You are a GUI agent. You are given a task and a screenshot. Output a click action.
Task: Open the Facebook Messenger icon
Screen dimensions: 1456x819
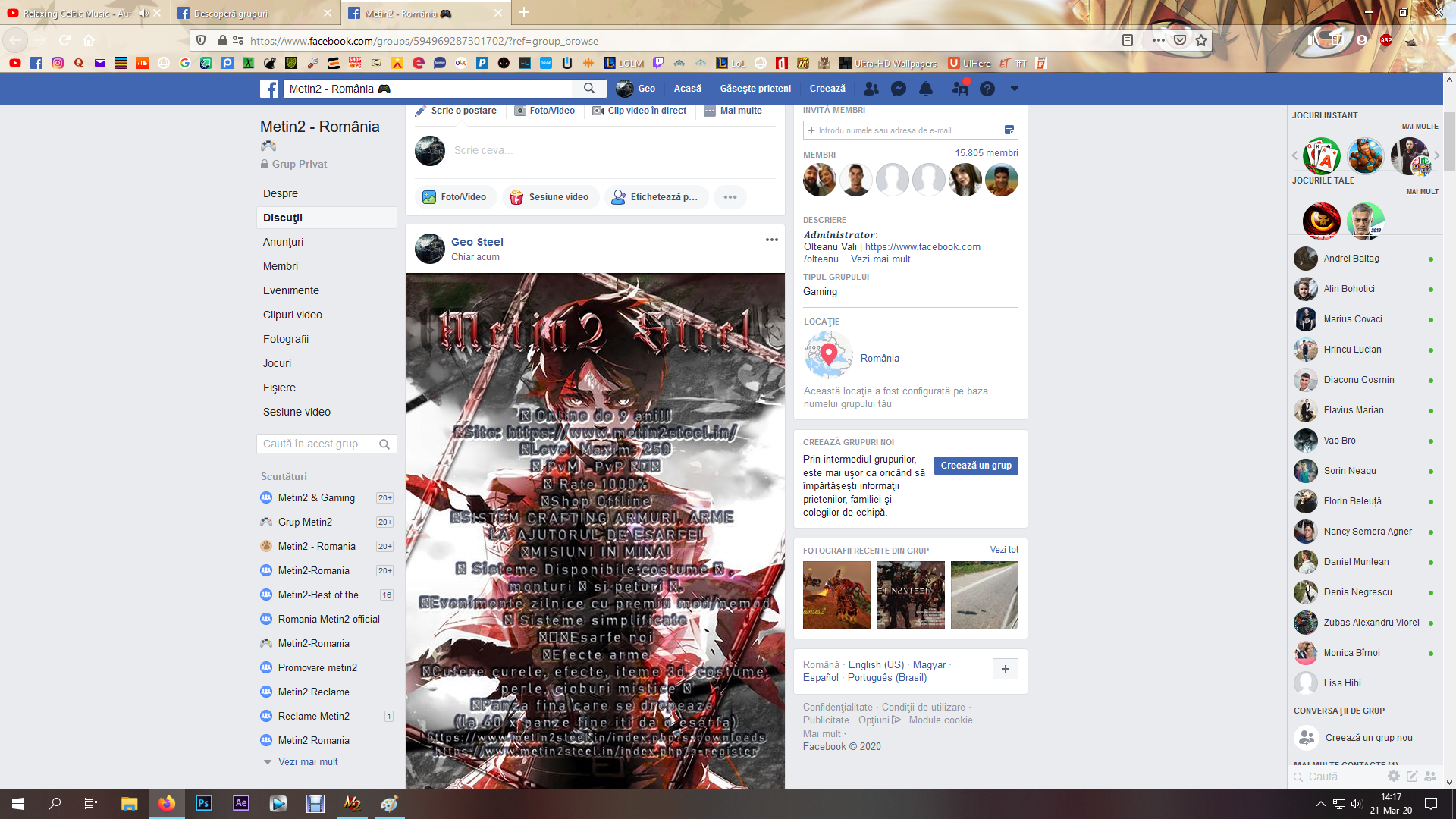click(899, 89)
